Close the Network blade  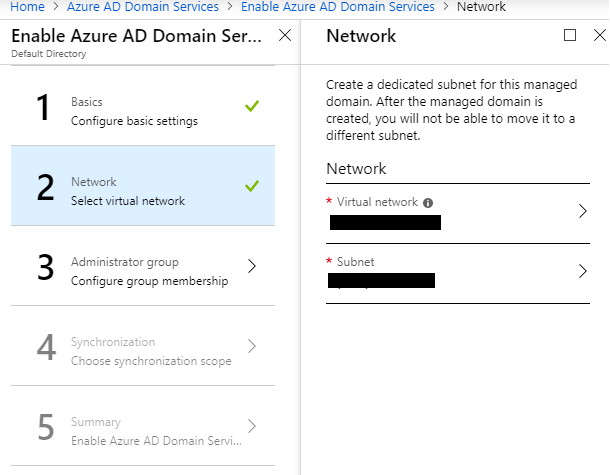[600, 35]
